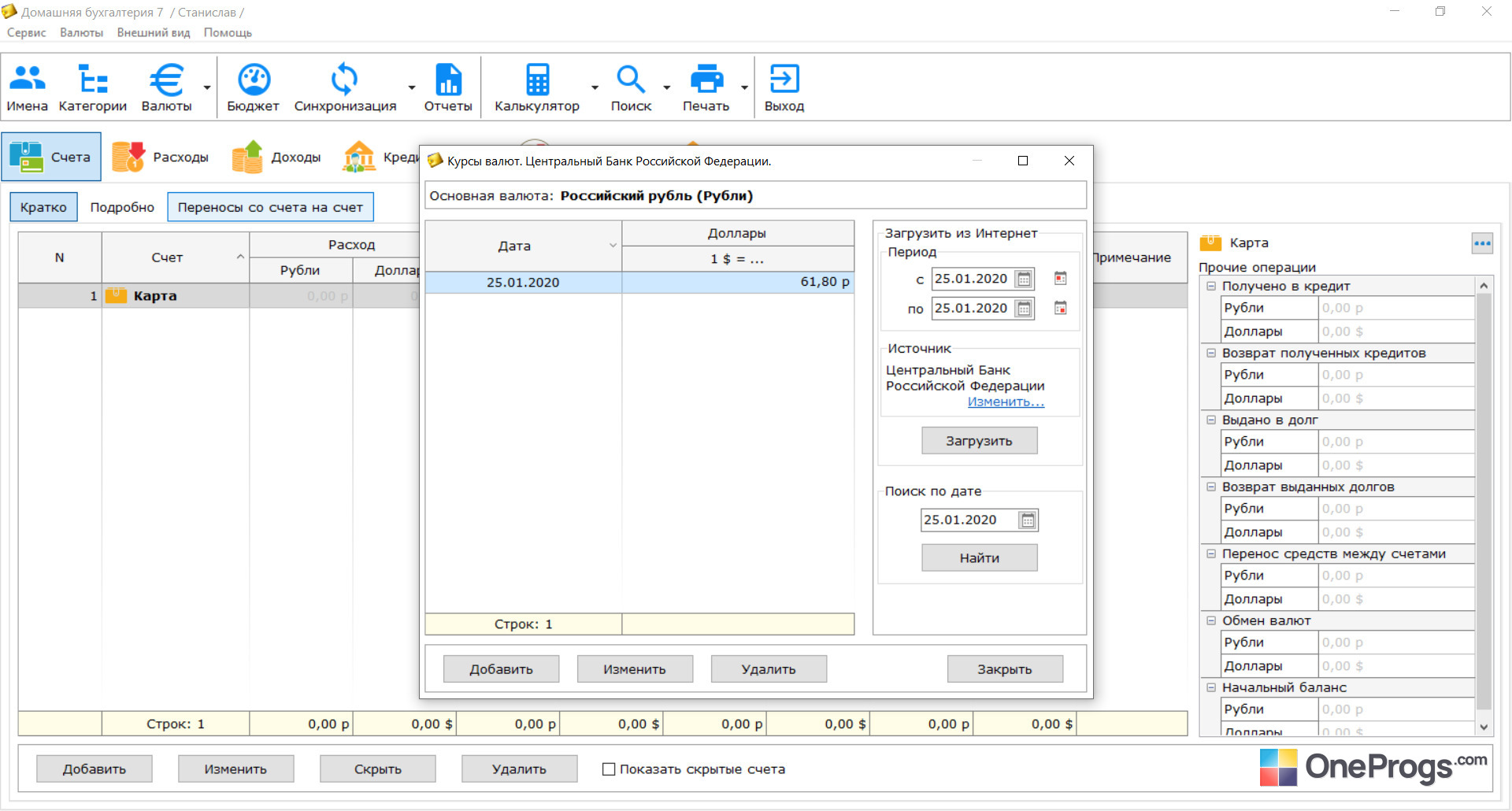Launch the Калькулятор tool
Screen dimensions: 1512x811
[537, 87]
